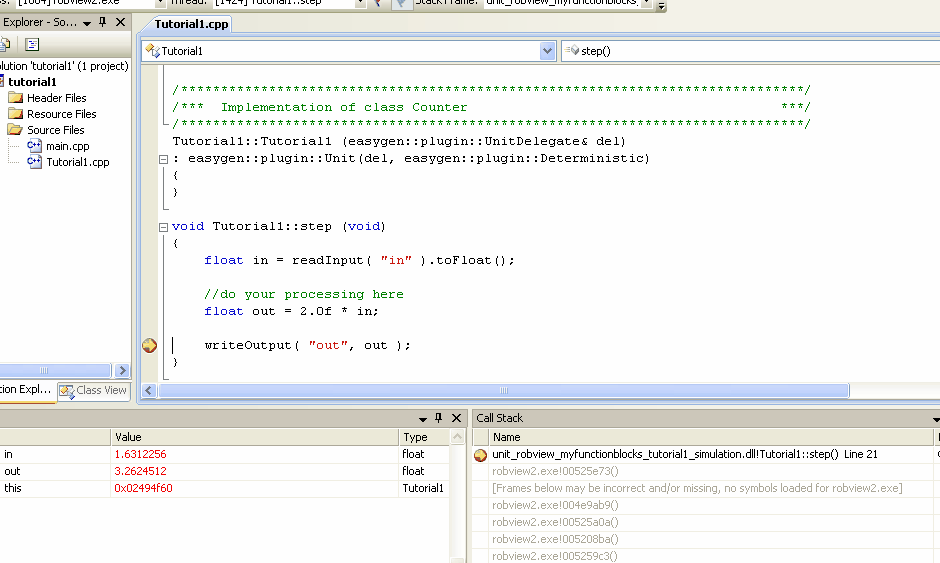The height and width of the screenshot is (563, 940).
Task: Open main.cpp in Solution Explorer
Action: pyautogui.click(x=68, y=146)
